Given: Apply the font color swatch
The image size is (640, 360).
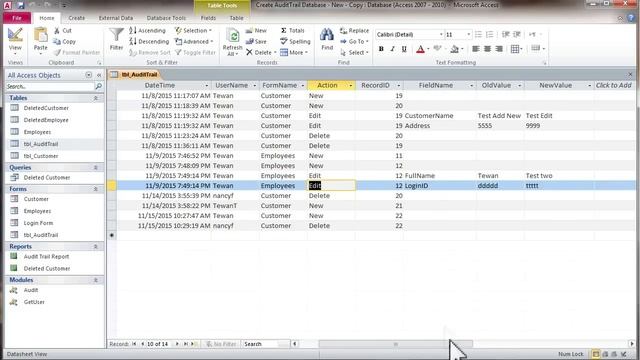Looking at the screenshot, I should [x=420, y=49].
